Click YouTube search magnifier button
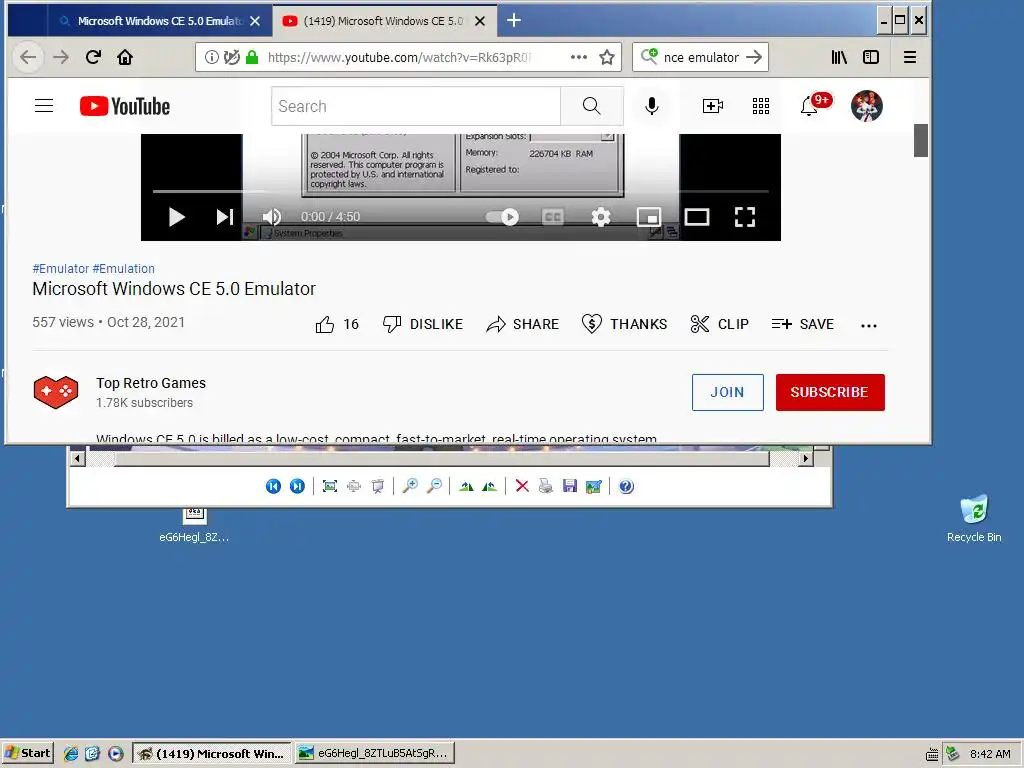This screenshot has width=1024, height=768. tap(592, 106)
